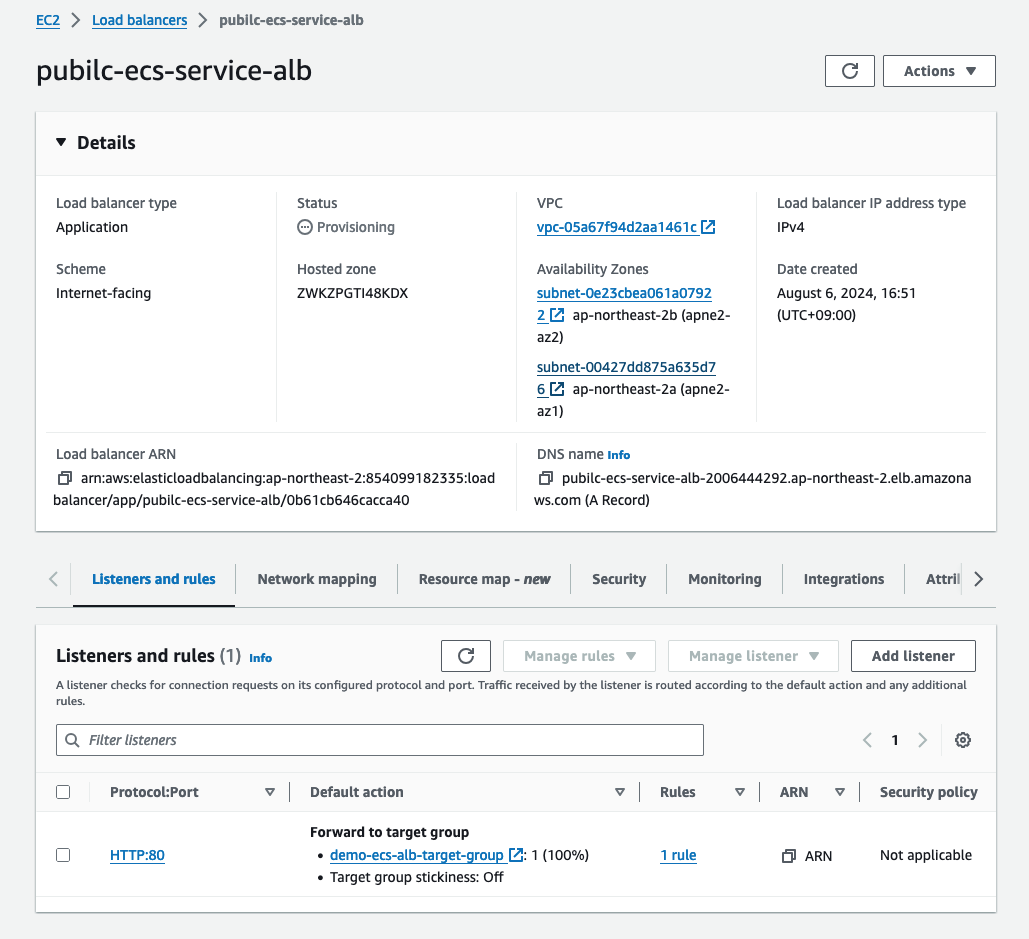Go to next listeners page
Screen dimensions: 1029x939
coord(922,740)
